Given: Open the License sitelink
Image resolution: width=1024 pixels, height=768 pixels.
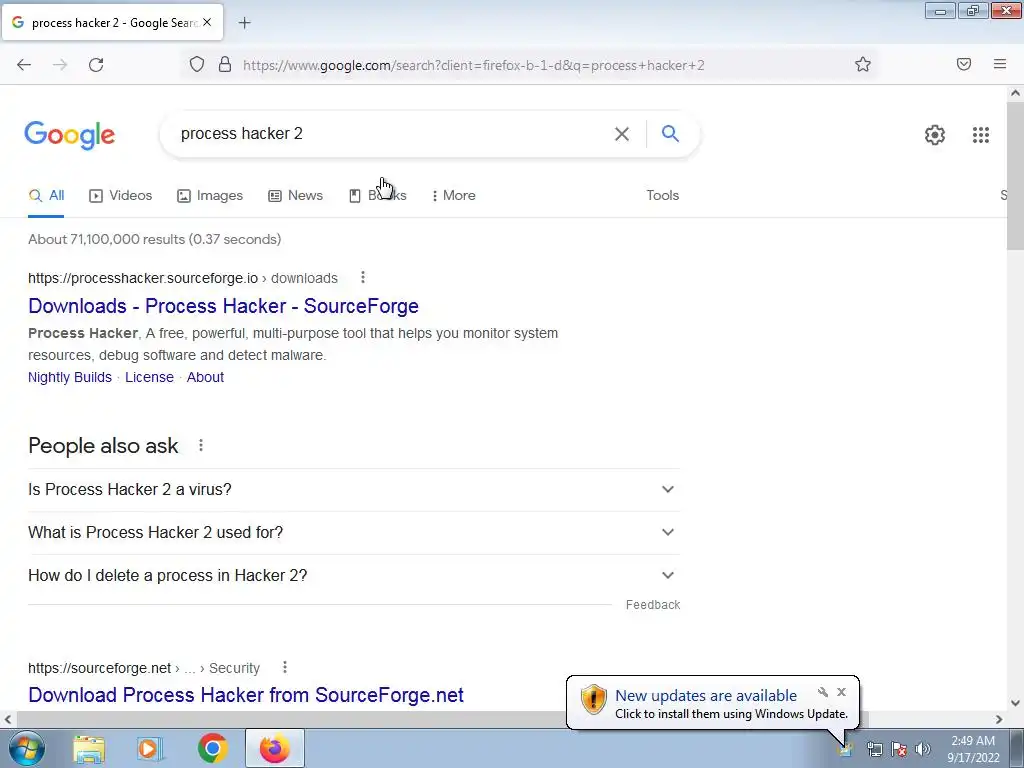Looking at the screenshot, I should pyautogui.click(x=150, y=377).
